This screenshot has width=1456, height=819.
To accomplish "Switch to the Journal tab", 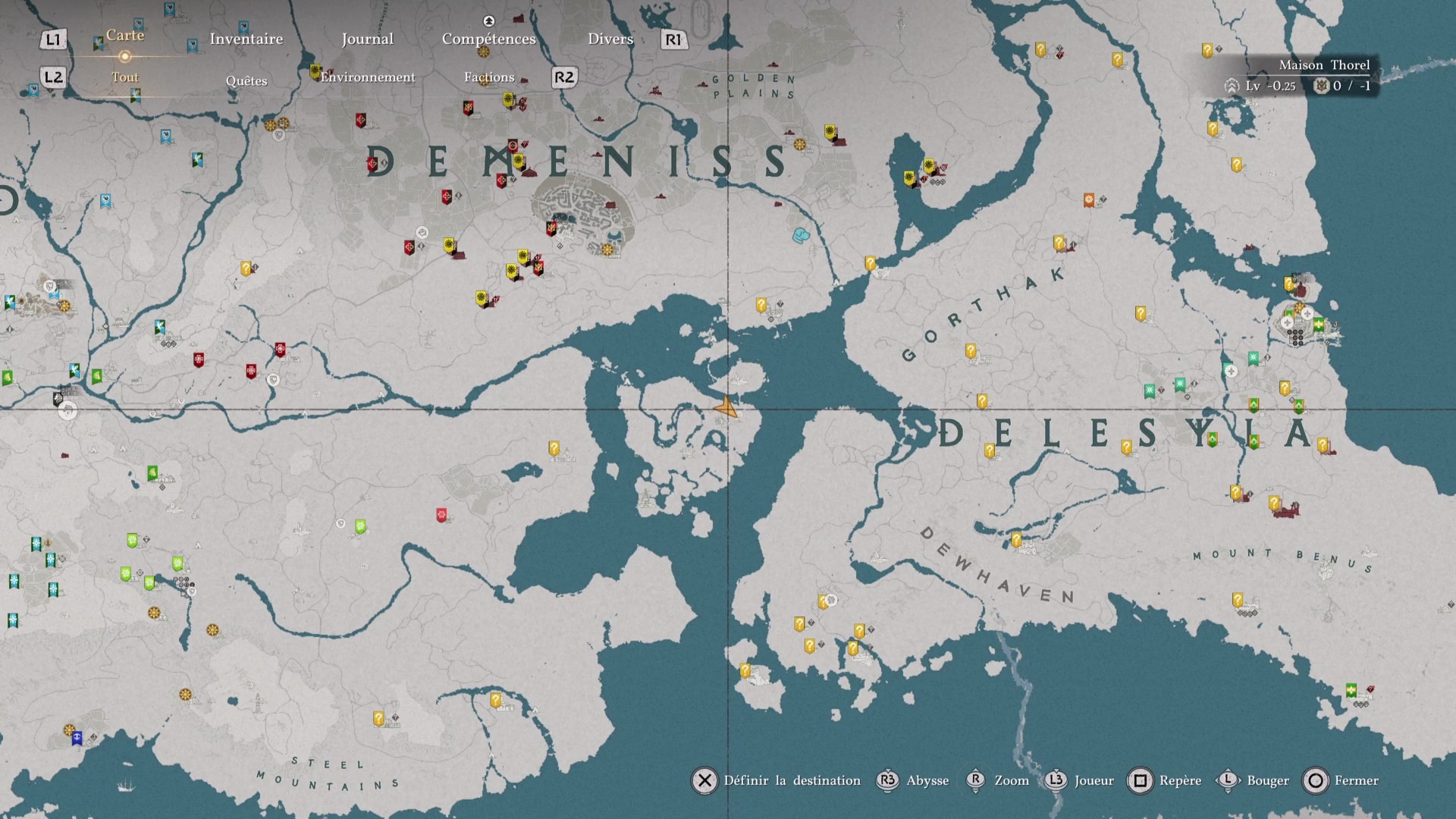I will click(x=367, y=39).
